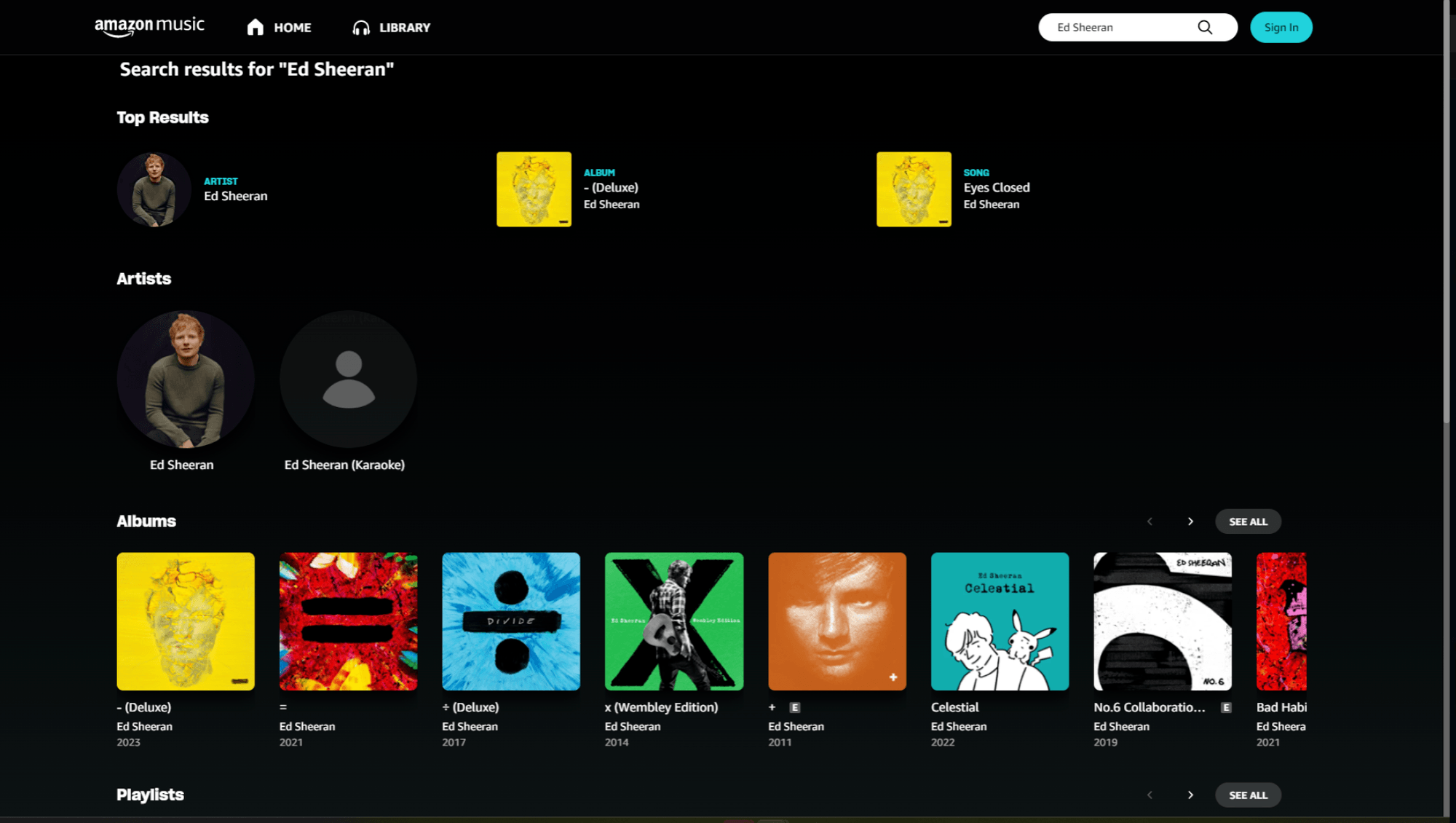Click the Ed Sheeran (Karaoke) artist name
1456x823 pixels.
344,465
